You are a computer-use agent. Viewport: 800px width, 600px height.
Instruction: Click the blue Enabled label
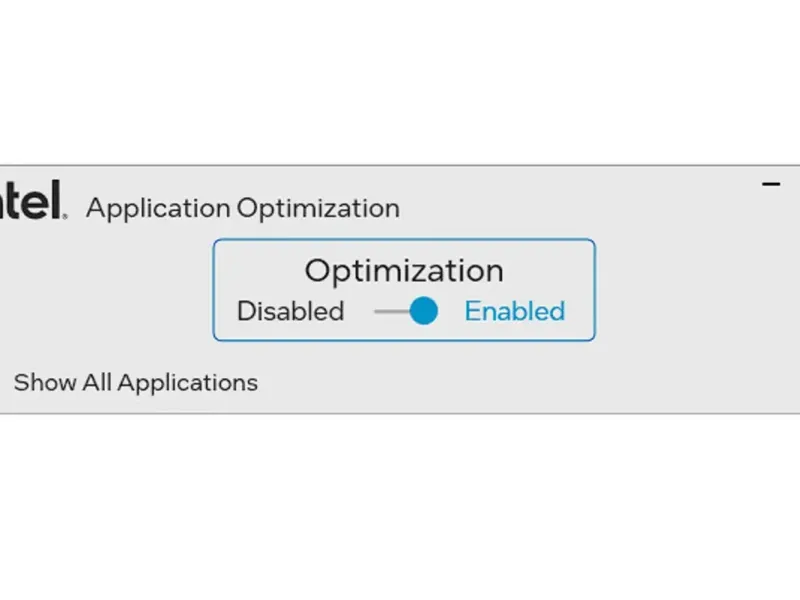514,311
